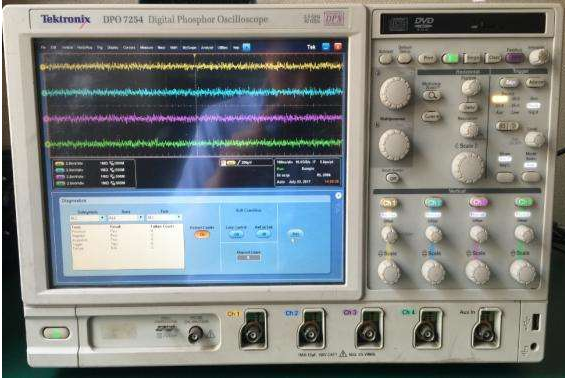Open the Cursors menu

tap(129, 48)
